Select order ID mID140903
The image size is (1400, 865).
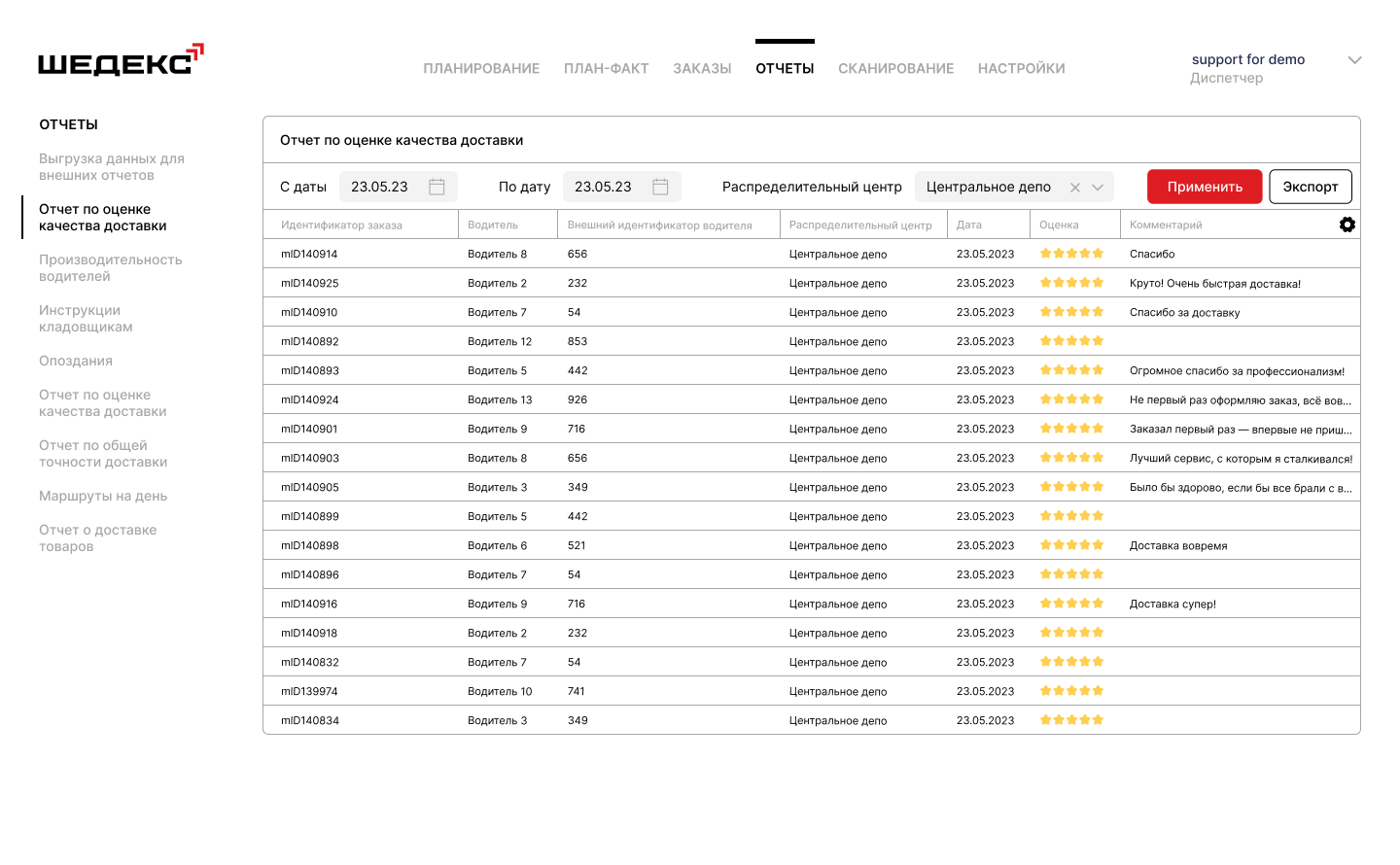[x=310, y=458]
